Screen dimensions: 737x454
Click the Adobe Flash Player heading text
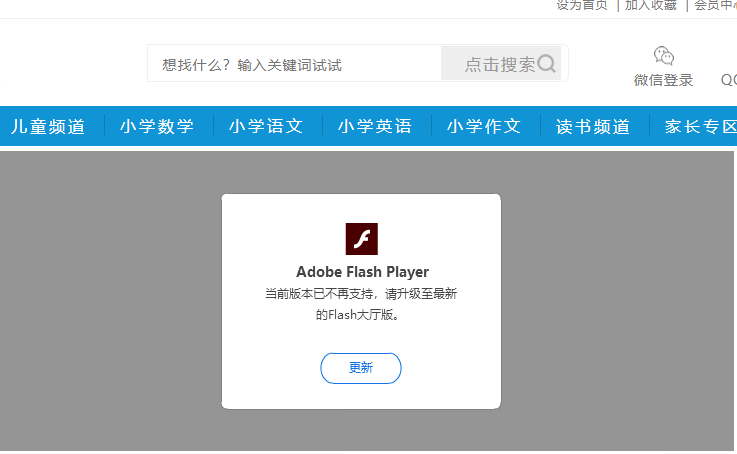click(x=362, y=272)
